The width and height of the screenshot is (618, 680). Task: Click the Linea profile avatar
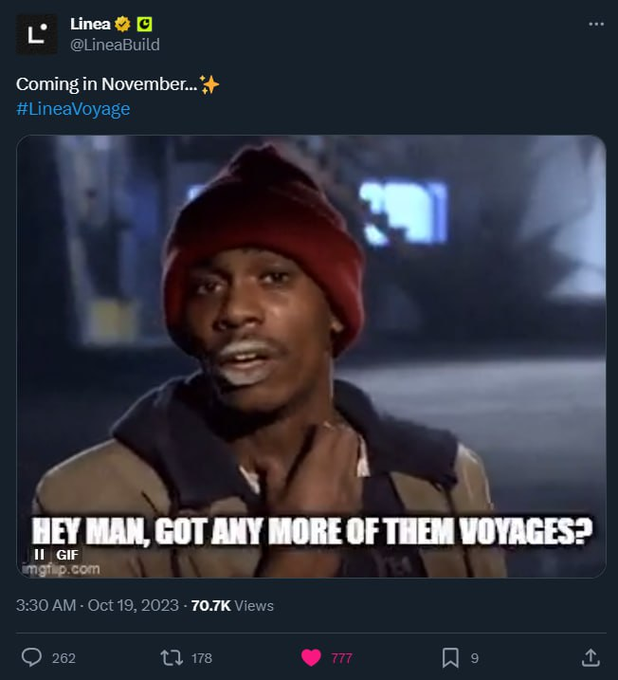coord(36,34)
